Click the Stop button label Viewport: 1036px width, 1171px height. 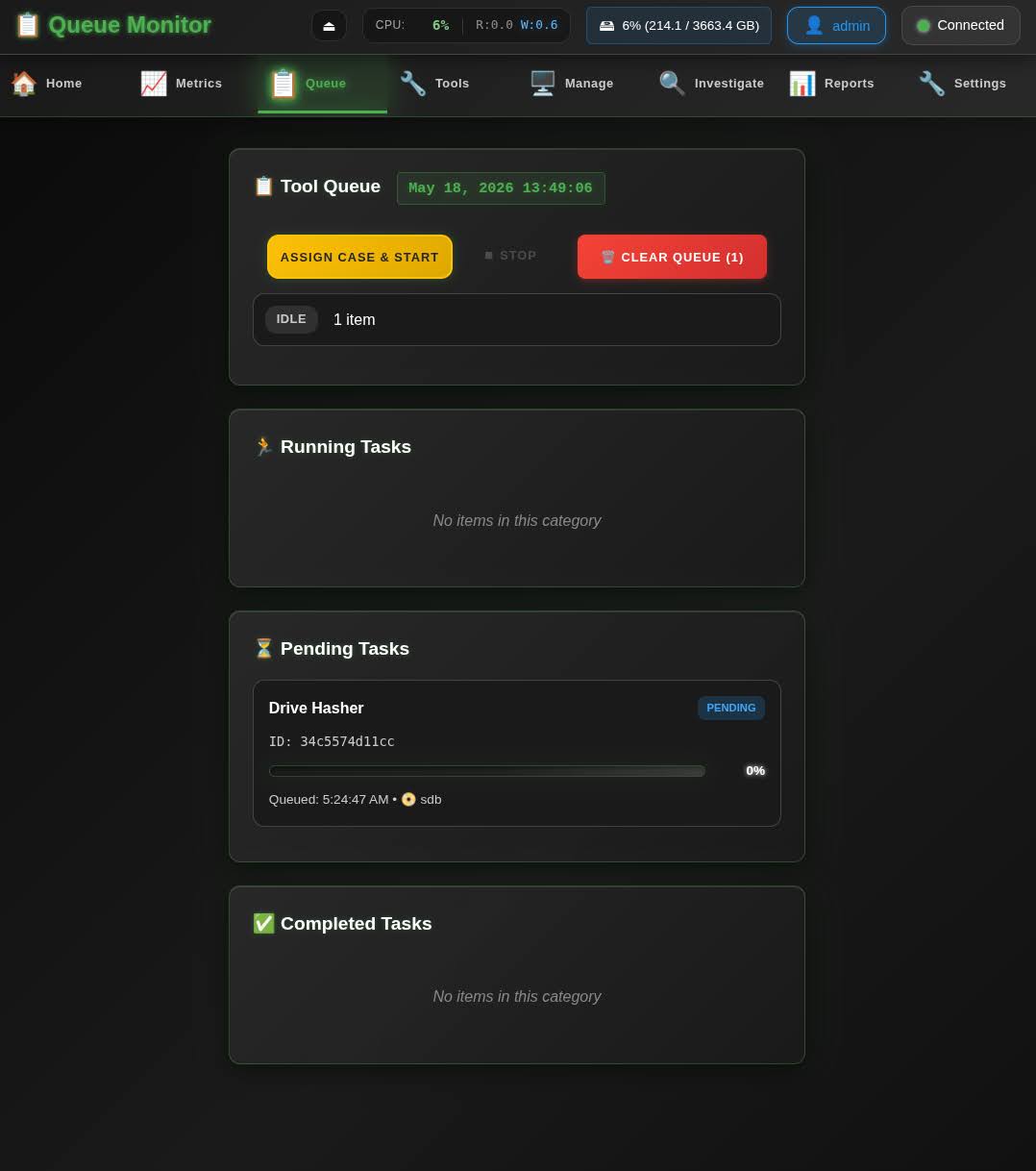518,256
